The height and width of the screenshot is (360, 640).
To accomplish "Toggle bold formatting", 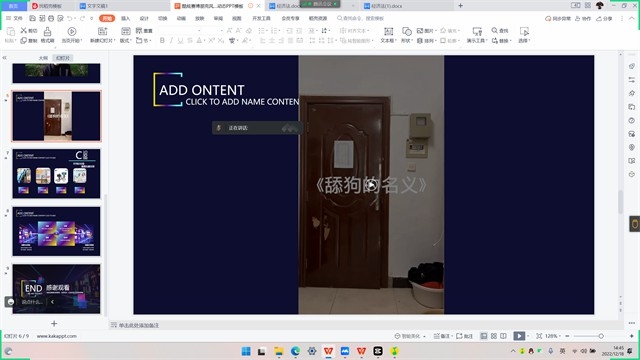I will click(x=162, y=40).
